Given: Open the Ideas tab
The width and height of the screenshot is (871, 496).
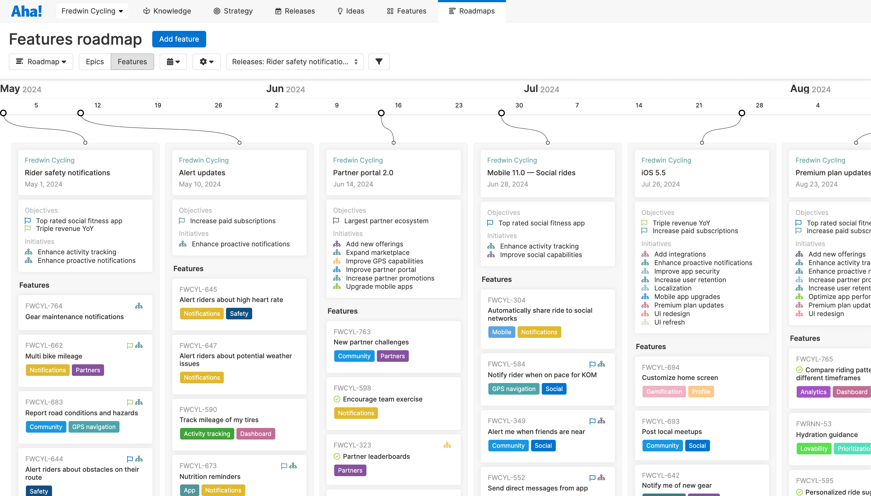Looking at the screenshot, I should (x=351, y=11).
